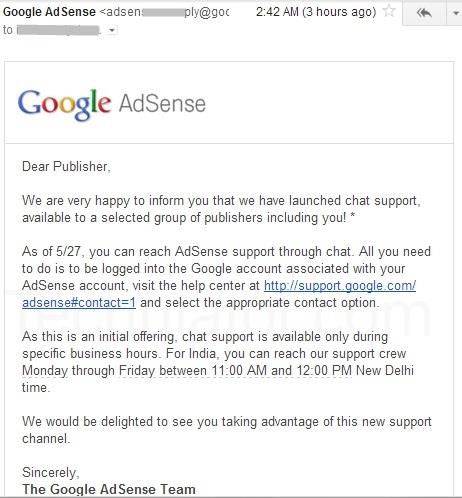462x498 pixels.
Task: Click the "(3 hours ago)" relative time
Action: pos(339,12)
